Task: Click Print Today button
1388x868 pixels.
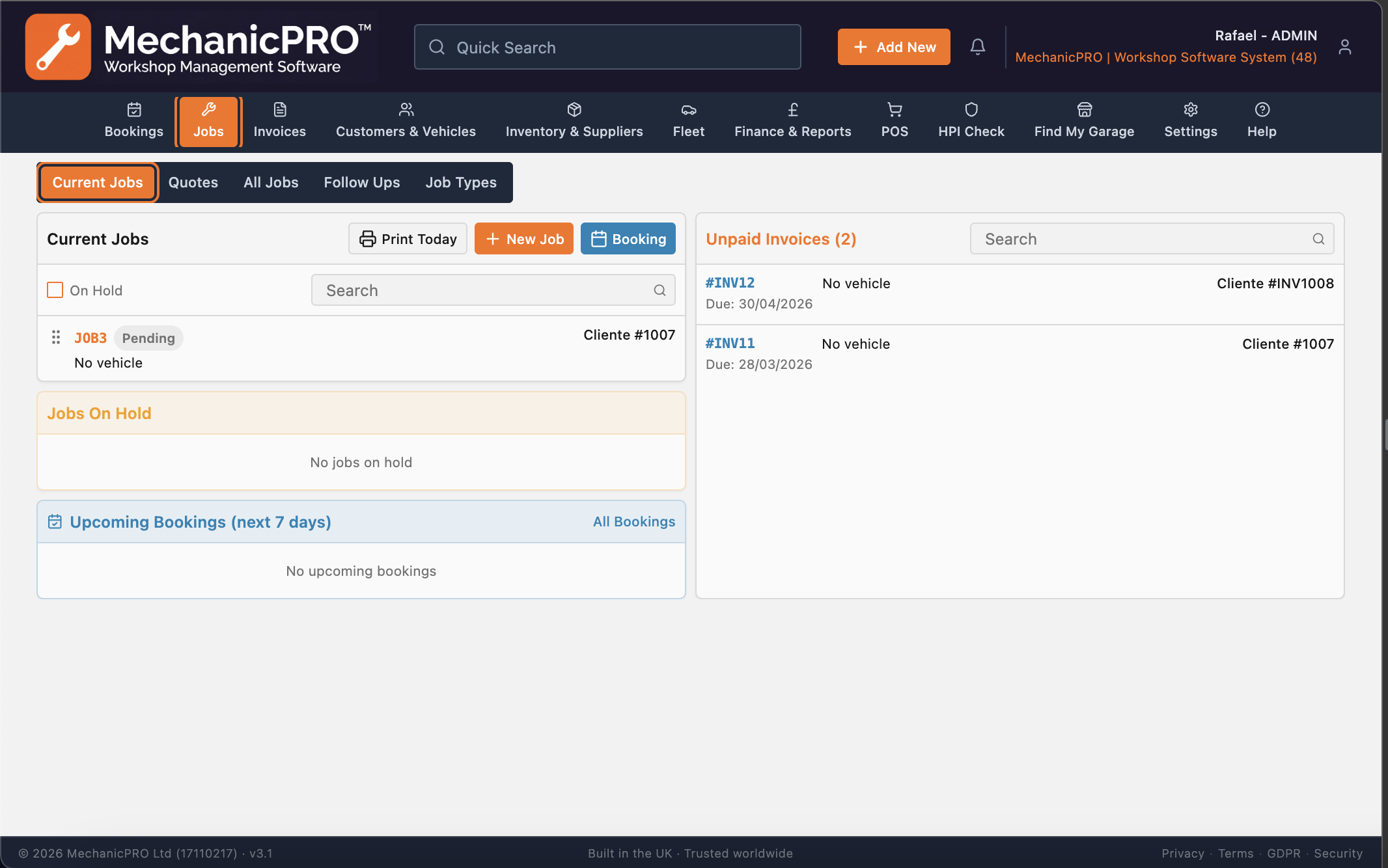Action: point(408,239)
